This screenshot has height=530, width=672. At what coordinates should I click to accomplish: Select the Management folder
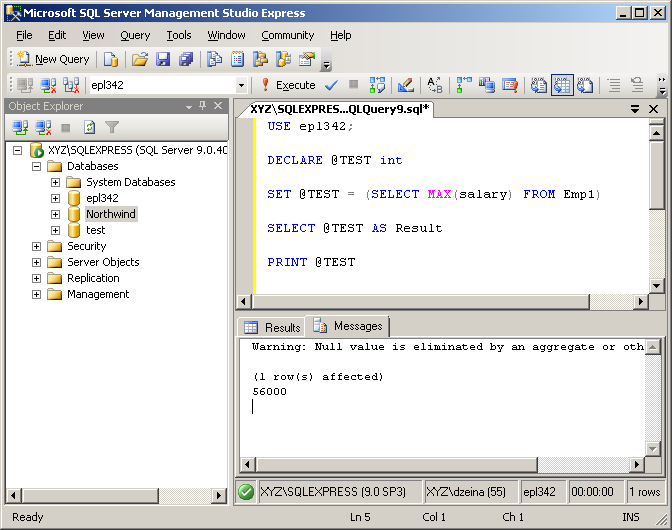[x=98, y=294]
